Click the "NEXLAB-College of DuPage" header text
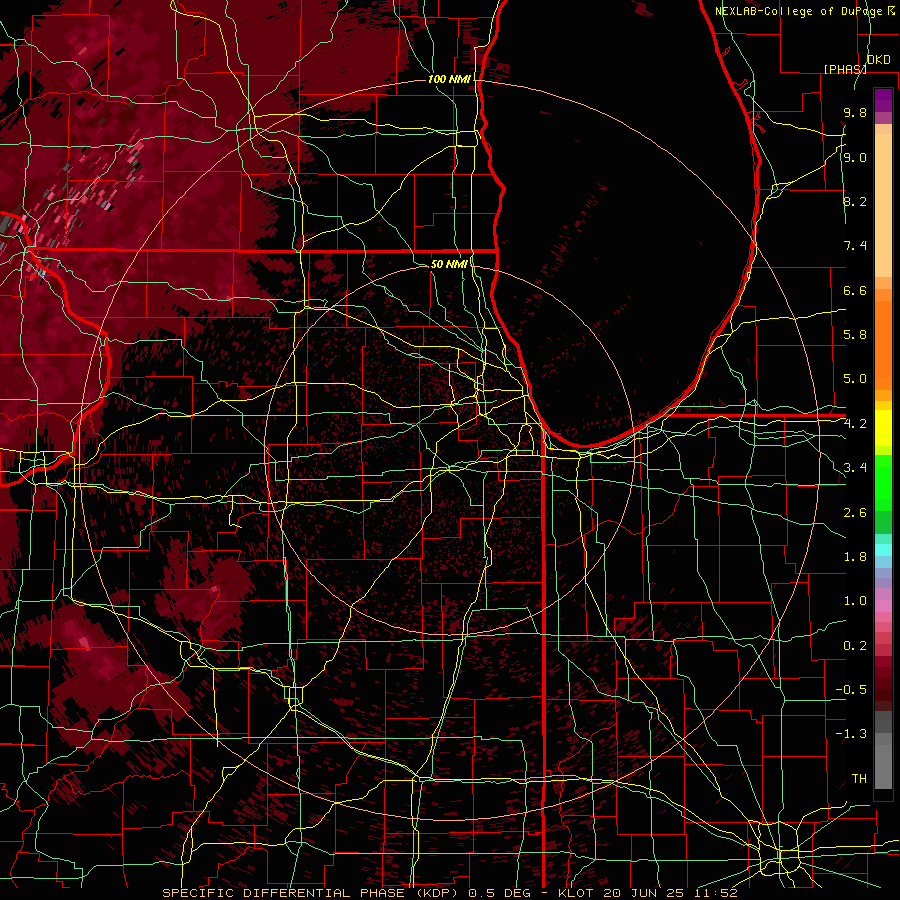Image resolution: width=900 pixels, height=900 pixels. coord(798,11)
